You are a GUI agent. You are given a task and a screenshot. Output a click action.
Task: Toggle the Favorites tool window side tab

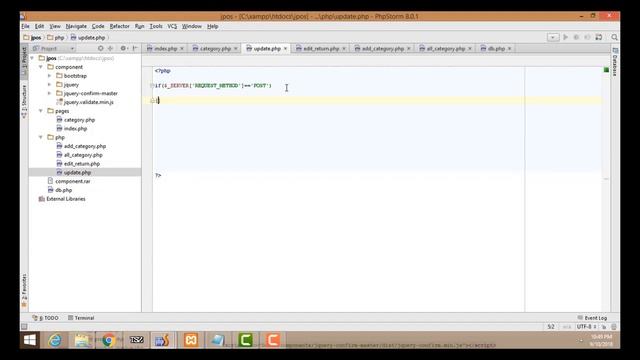[x=24, y=291]
